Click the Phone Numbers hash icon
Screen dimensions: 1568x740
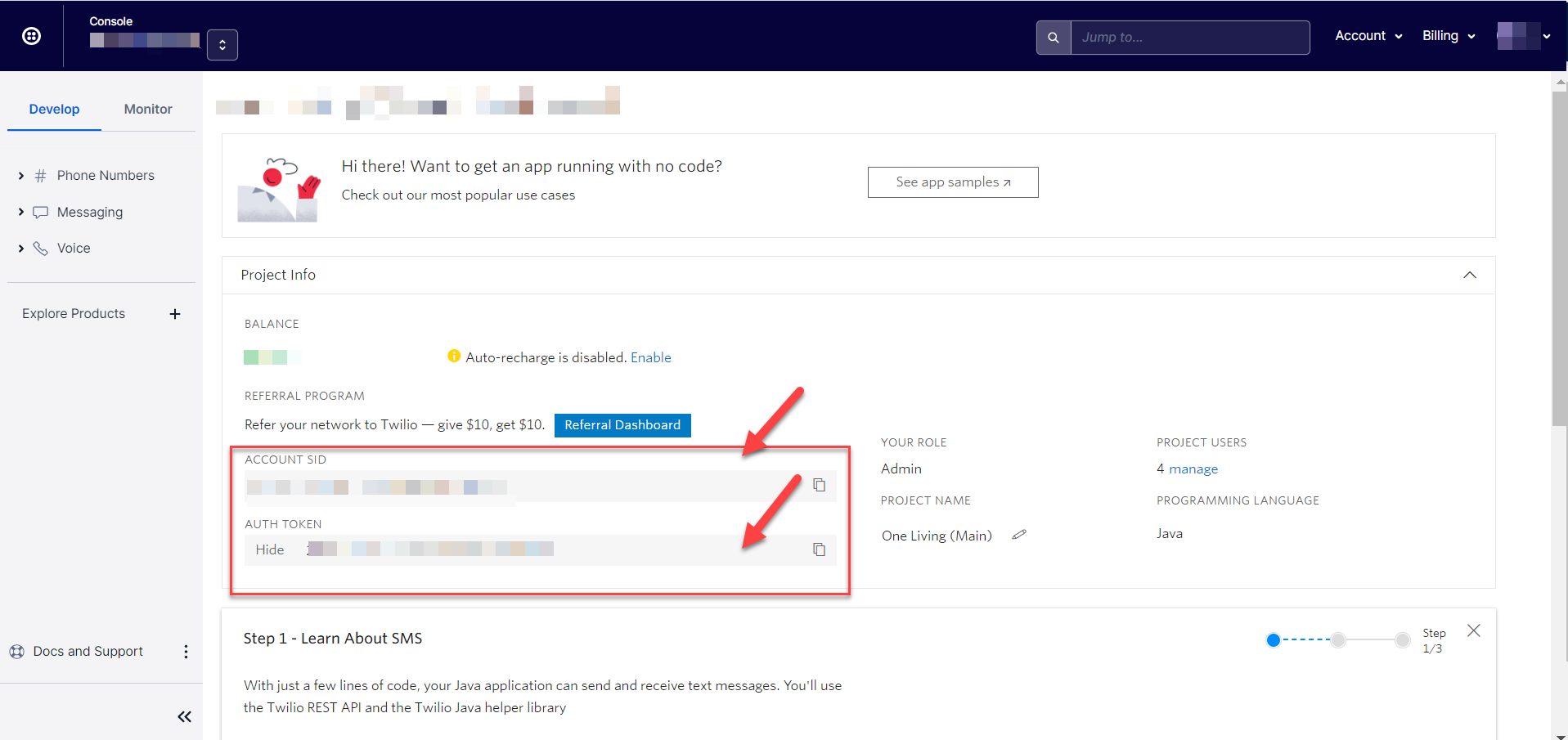coord(40,176)
